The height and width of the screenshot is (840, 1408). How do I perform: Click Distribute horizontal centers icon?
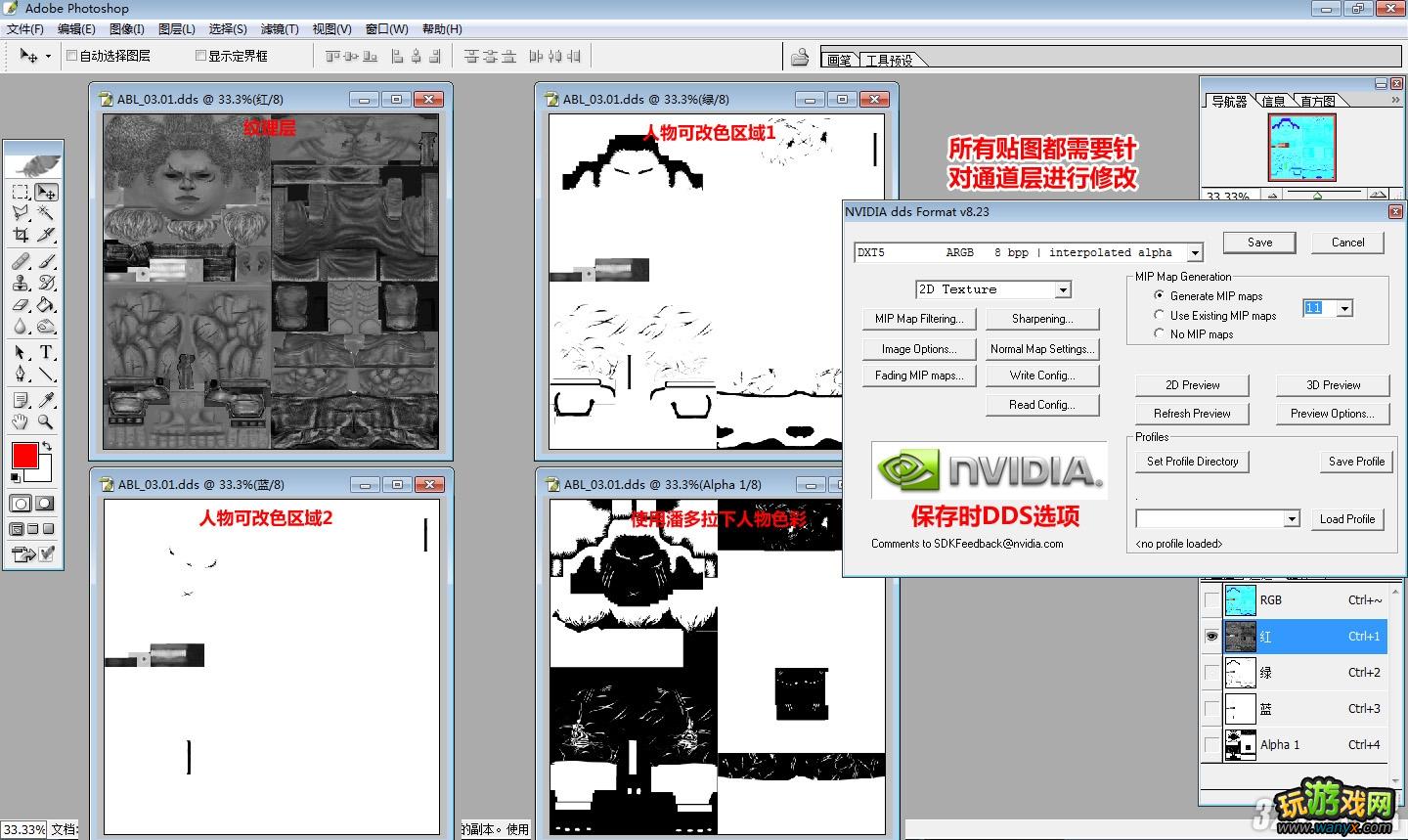[555, 57]
